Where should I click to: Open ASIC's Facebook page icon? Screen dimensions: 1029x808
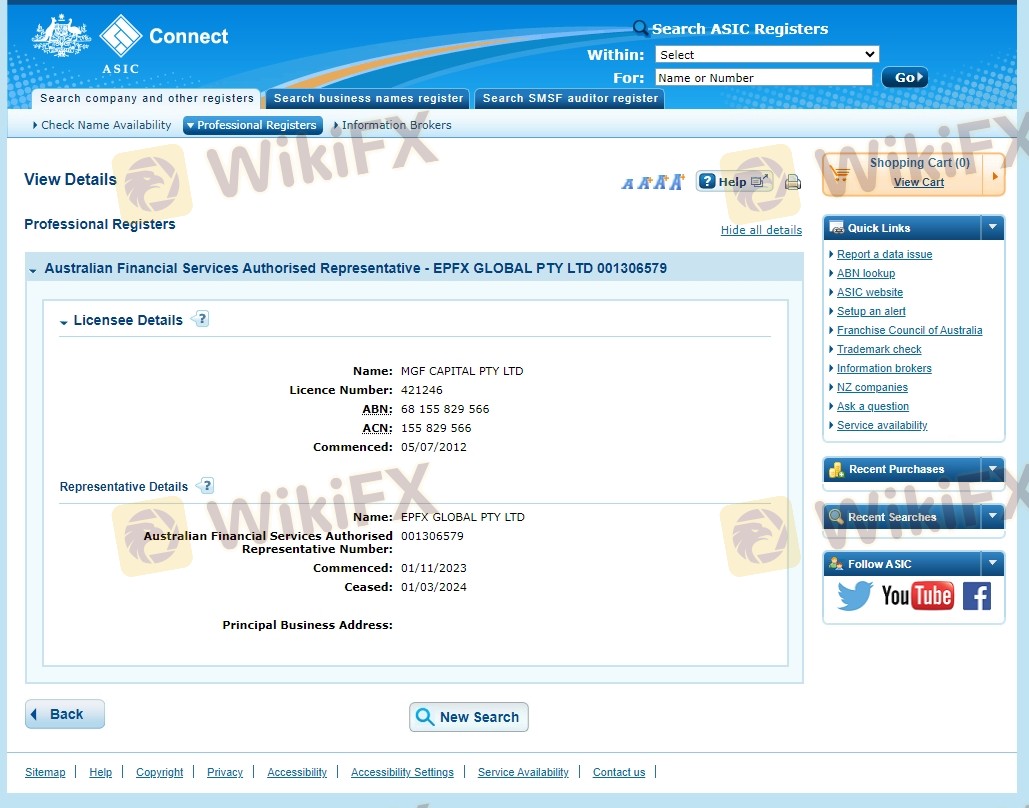click(977, 596)
